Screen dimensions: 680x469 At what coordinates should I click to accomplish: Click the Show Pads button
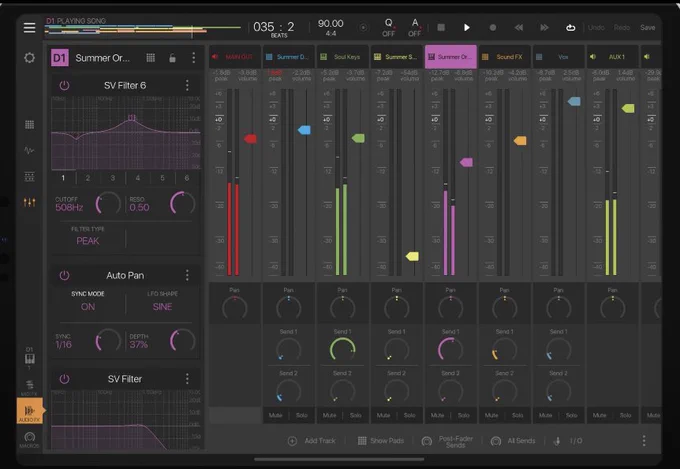tap(381, 441)
